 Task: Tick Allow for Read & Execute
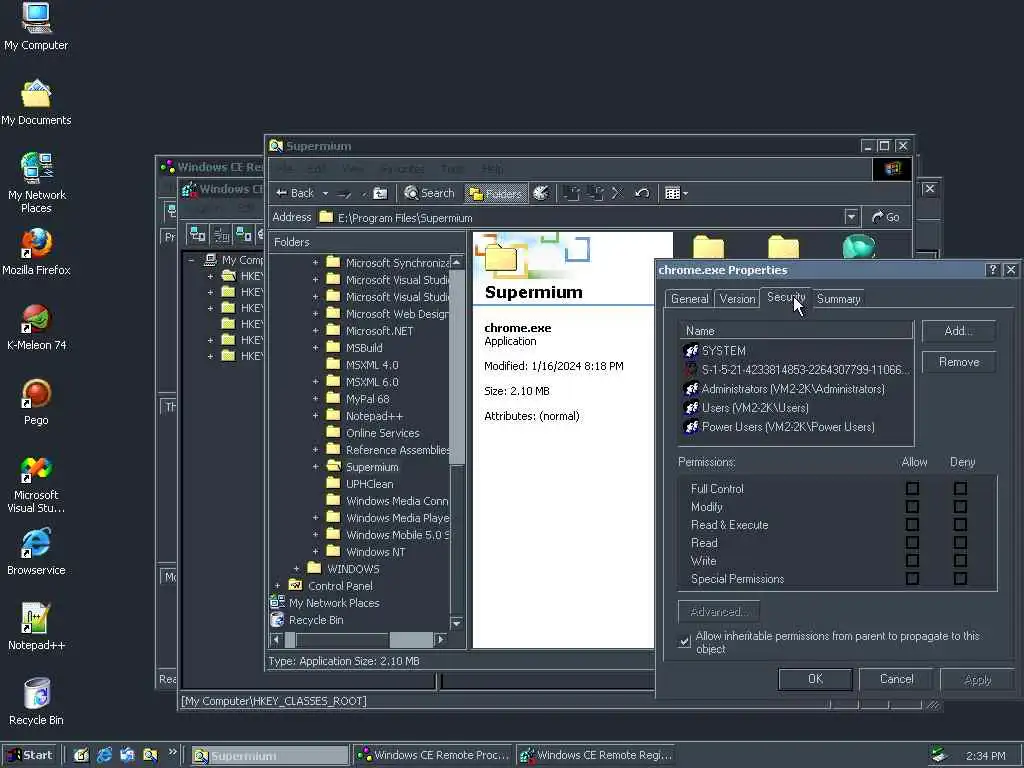click(912, 524)
